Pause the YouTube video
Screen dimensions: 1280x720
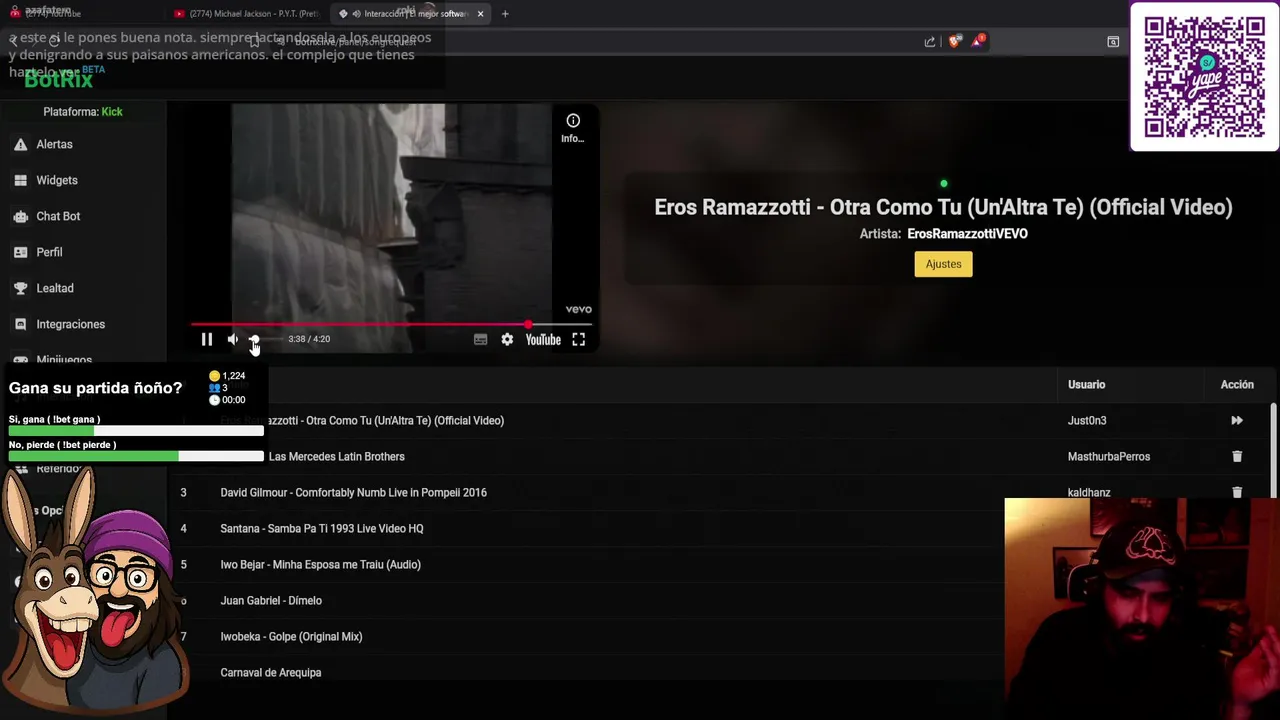207,339
